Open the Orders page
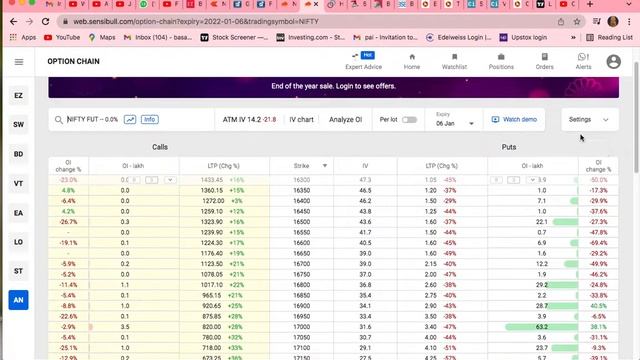Image resolution: width=640 pixels, height=360 pixels. click(x=544, y=62)
